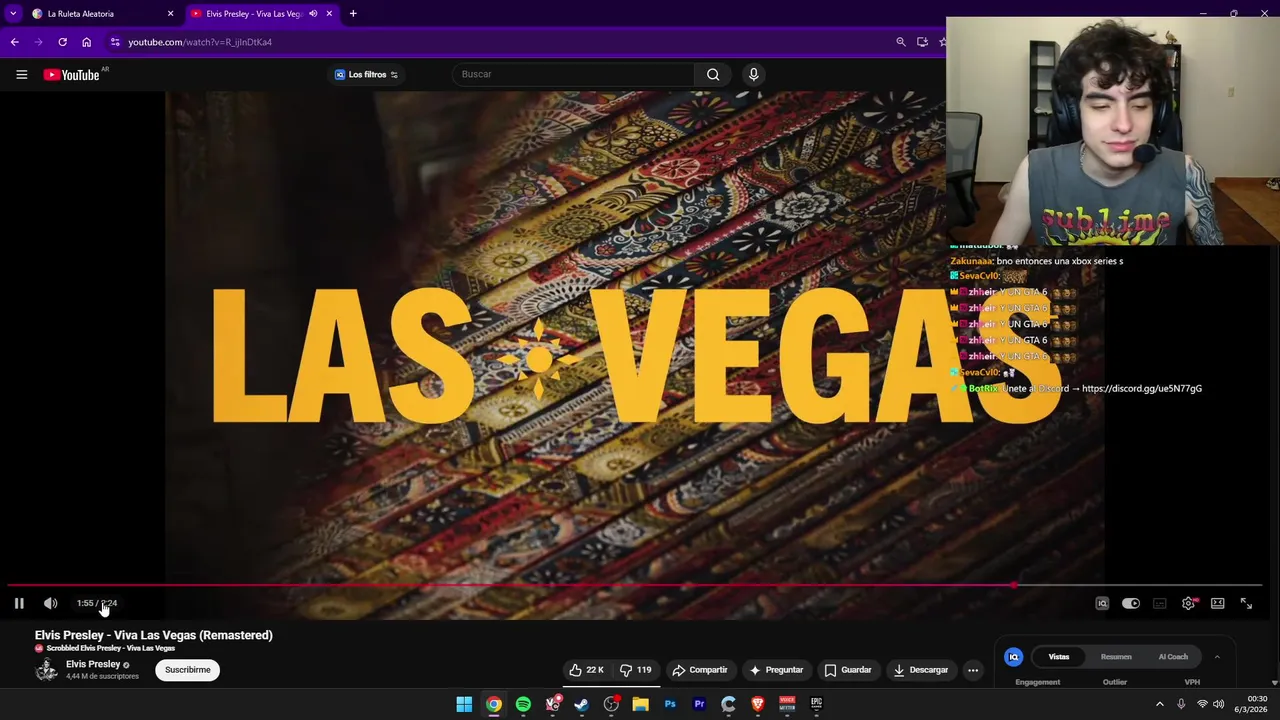Click the Descargar download button

click(921, 670)
